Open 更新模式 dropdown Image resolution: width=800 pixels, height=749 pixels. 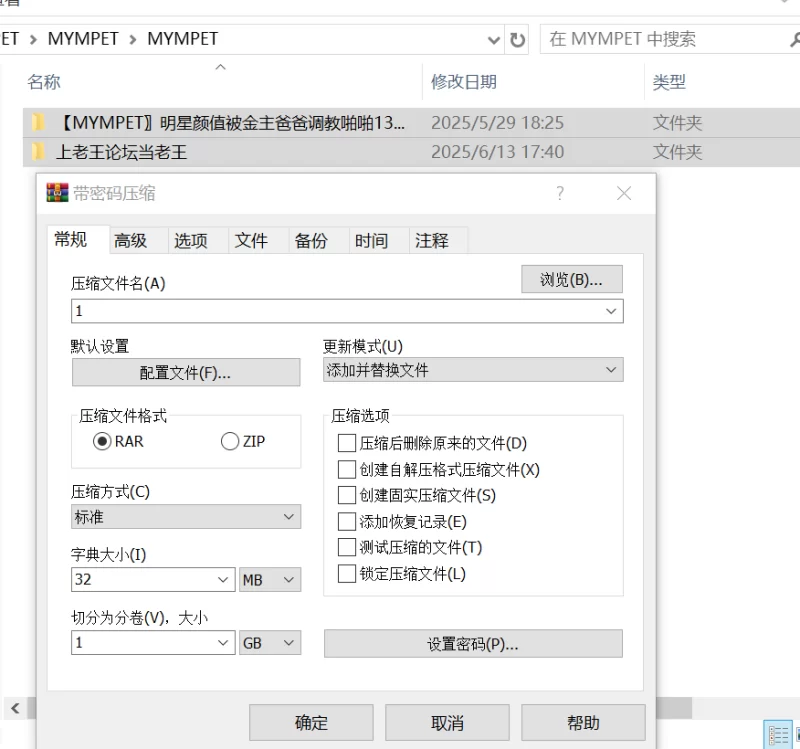pos(473,370)
